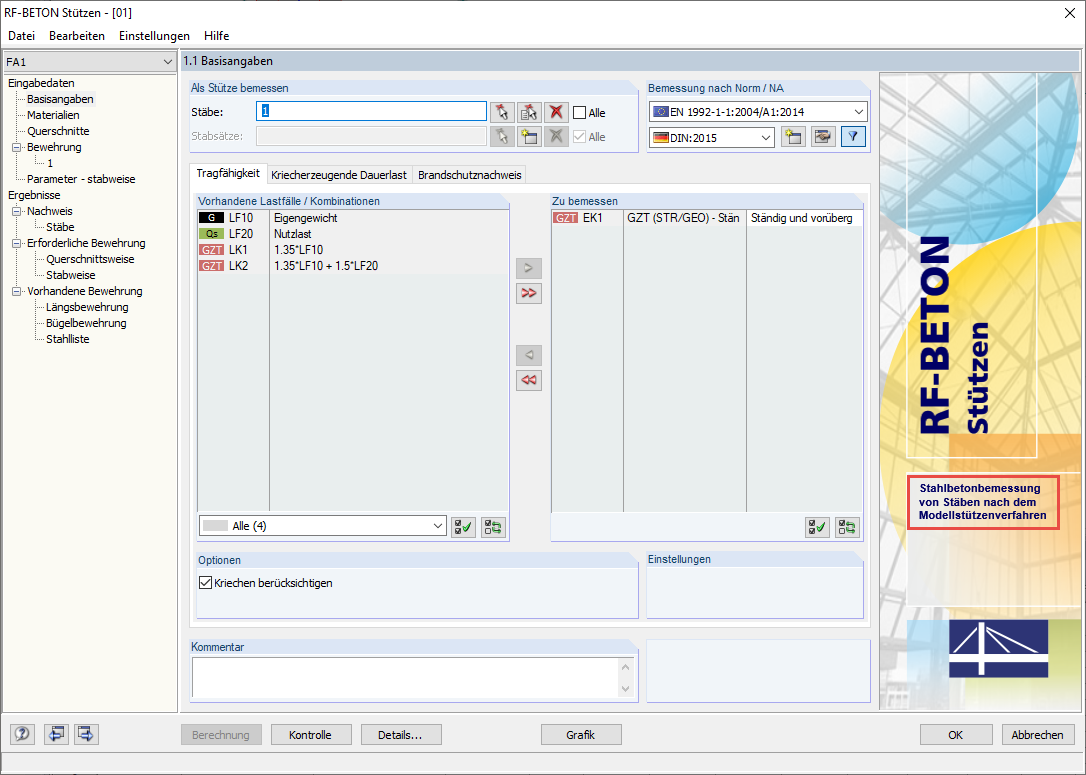Invert load case selection with swap icon
Image resolution: width=1086 pixels, height=775 pixels.
point(492,527)
